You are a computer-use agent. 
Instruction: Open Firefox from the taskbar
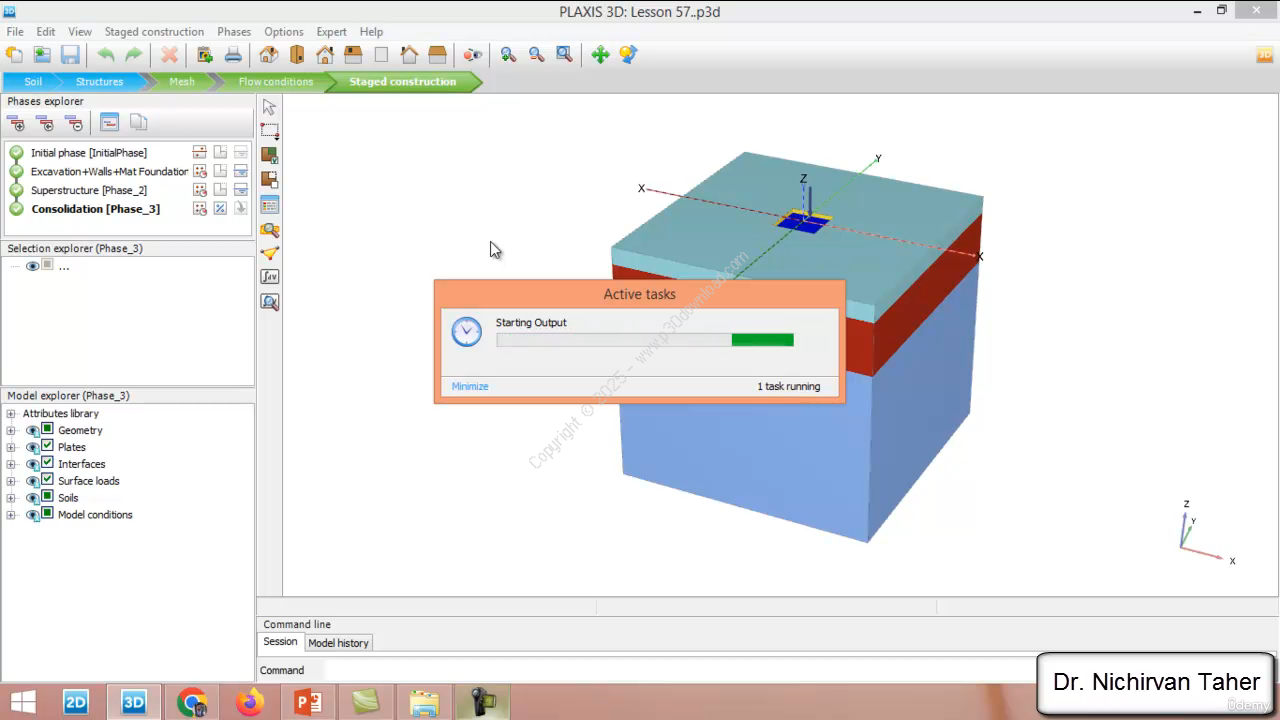click(x=250, y=702)
